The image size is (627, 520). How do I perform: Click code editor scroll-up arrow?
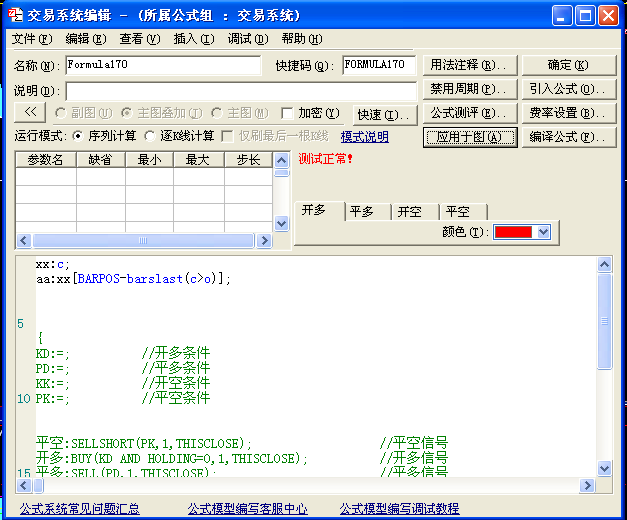point(604,265)
